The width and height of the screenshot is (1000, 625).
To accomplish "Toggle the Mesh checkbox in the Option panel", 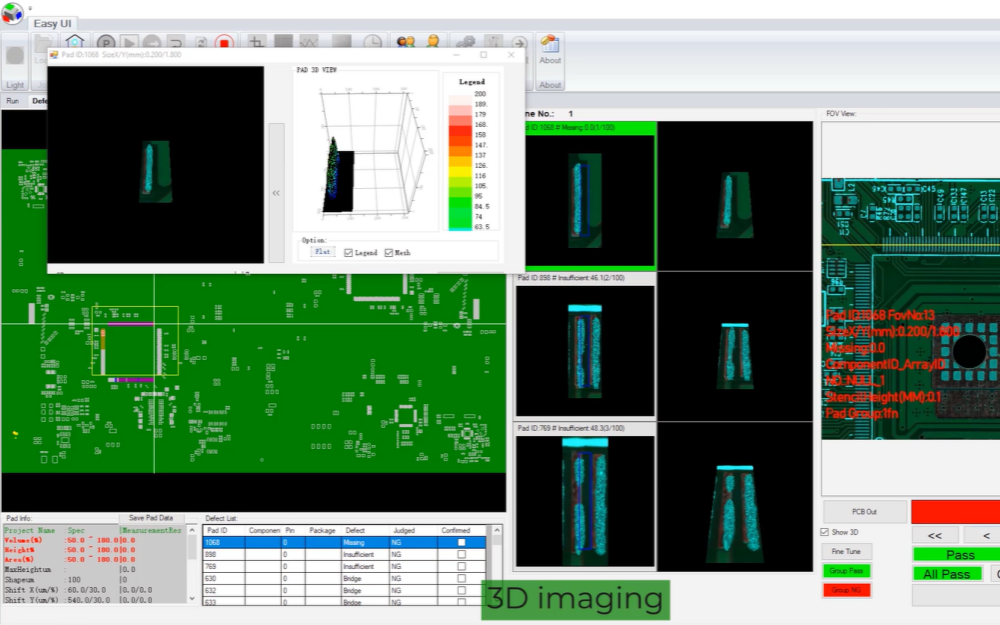I will tap(388, 253).
